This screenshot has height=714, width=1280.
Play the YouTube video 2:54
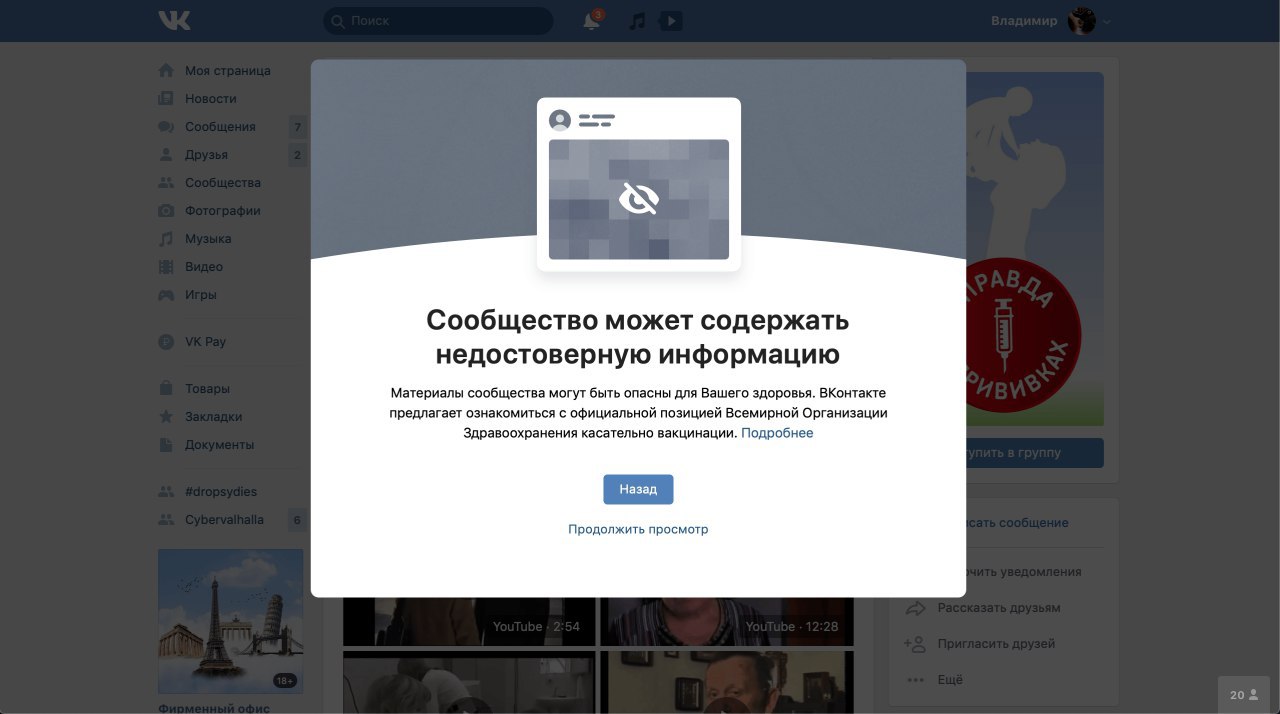tap(469, 621)
